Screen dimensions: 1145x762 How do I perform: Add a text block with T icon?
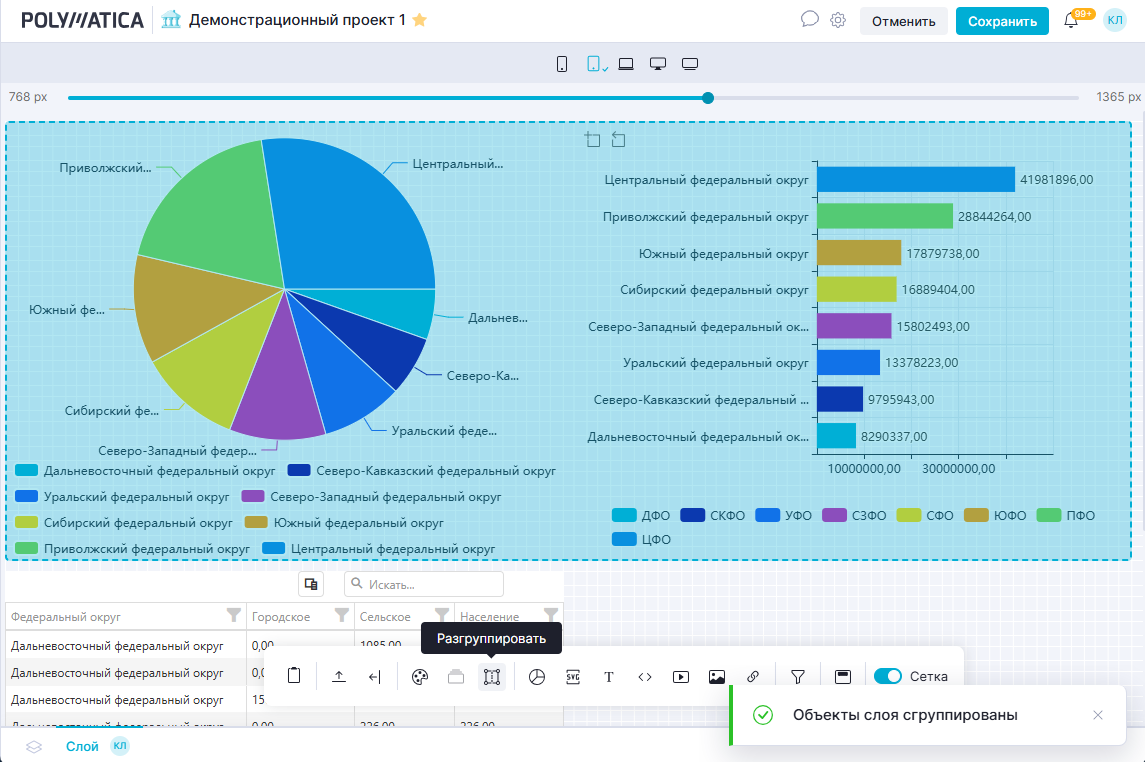pos(609,677)
